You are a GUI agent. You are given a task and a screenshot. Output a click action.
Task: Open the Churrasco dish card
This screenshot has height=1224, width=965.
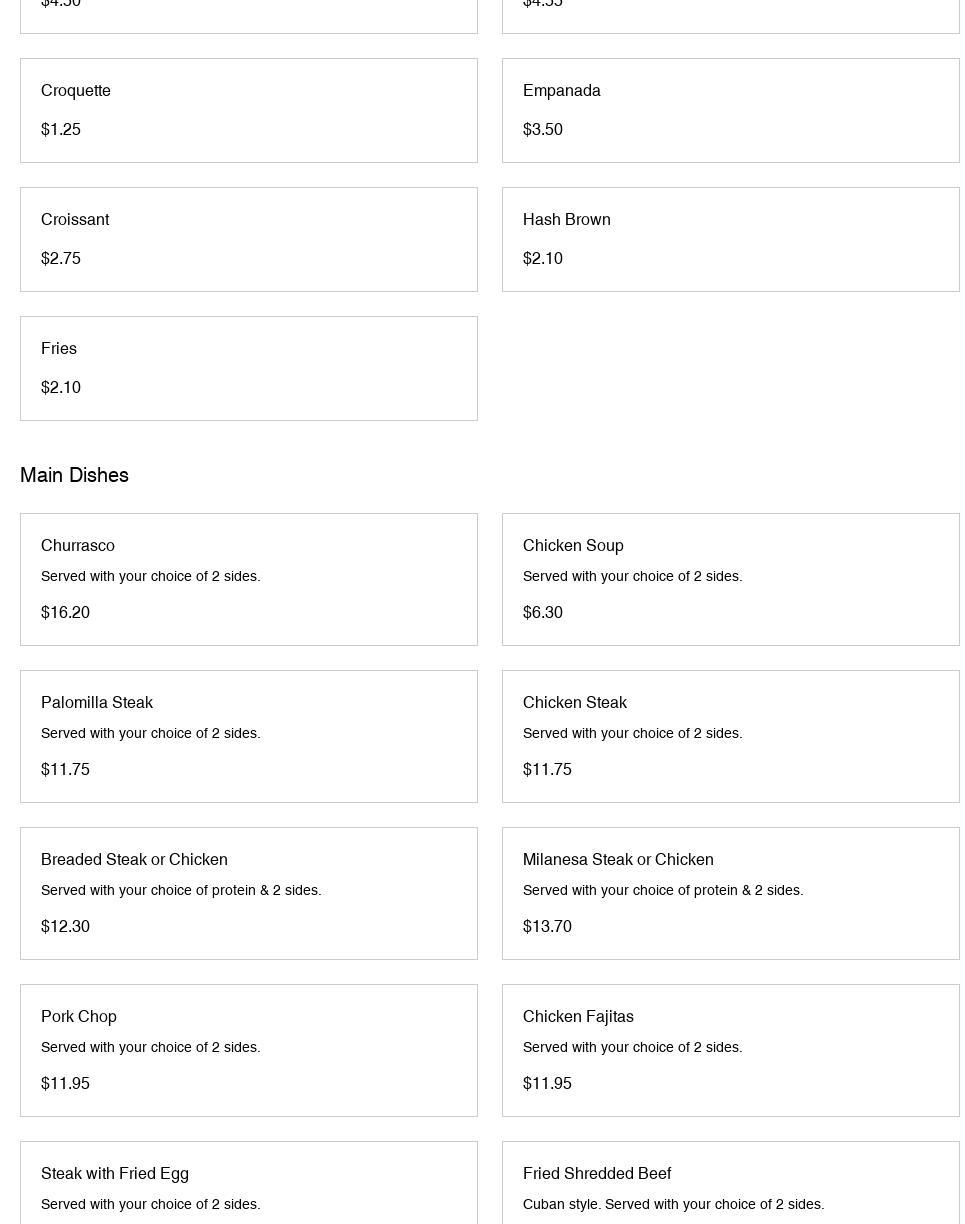coord(248,579)
